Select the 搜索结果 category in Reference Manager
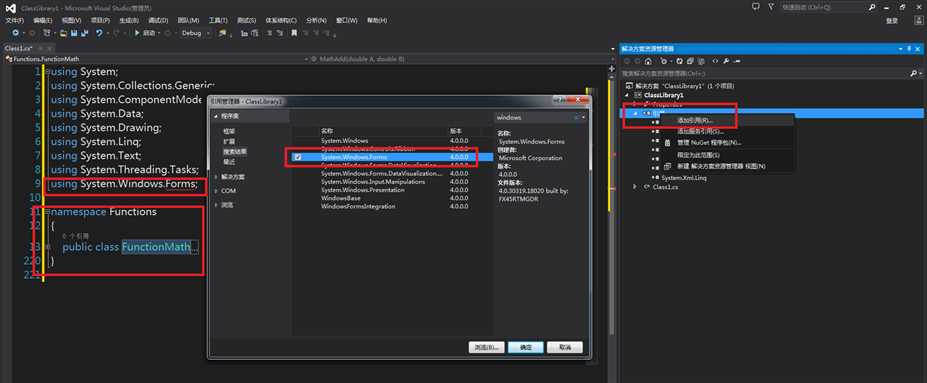 pos(235,151)
